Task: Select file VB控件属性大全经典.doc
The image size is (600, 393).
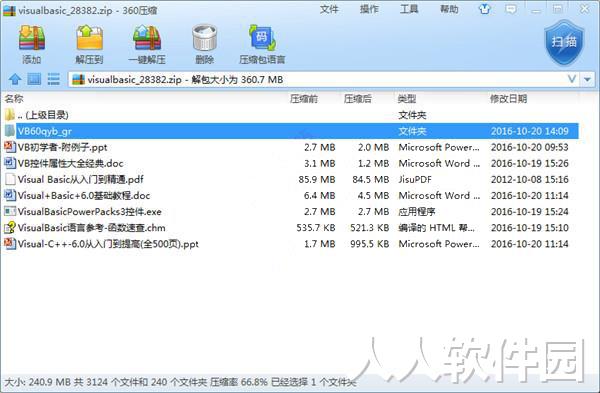Action: (x=70, y=163)
